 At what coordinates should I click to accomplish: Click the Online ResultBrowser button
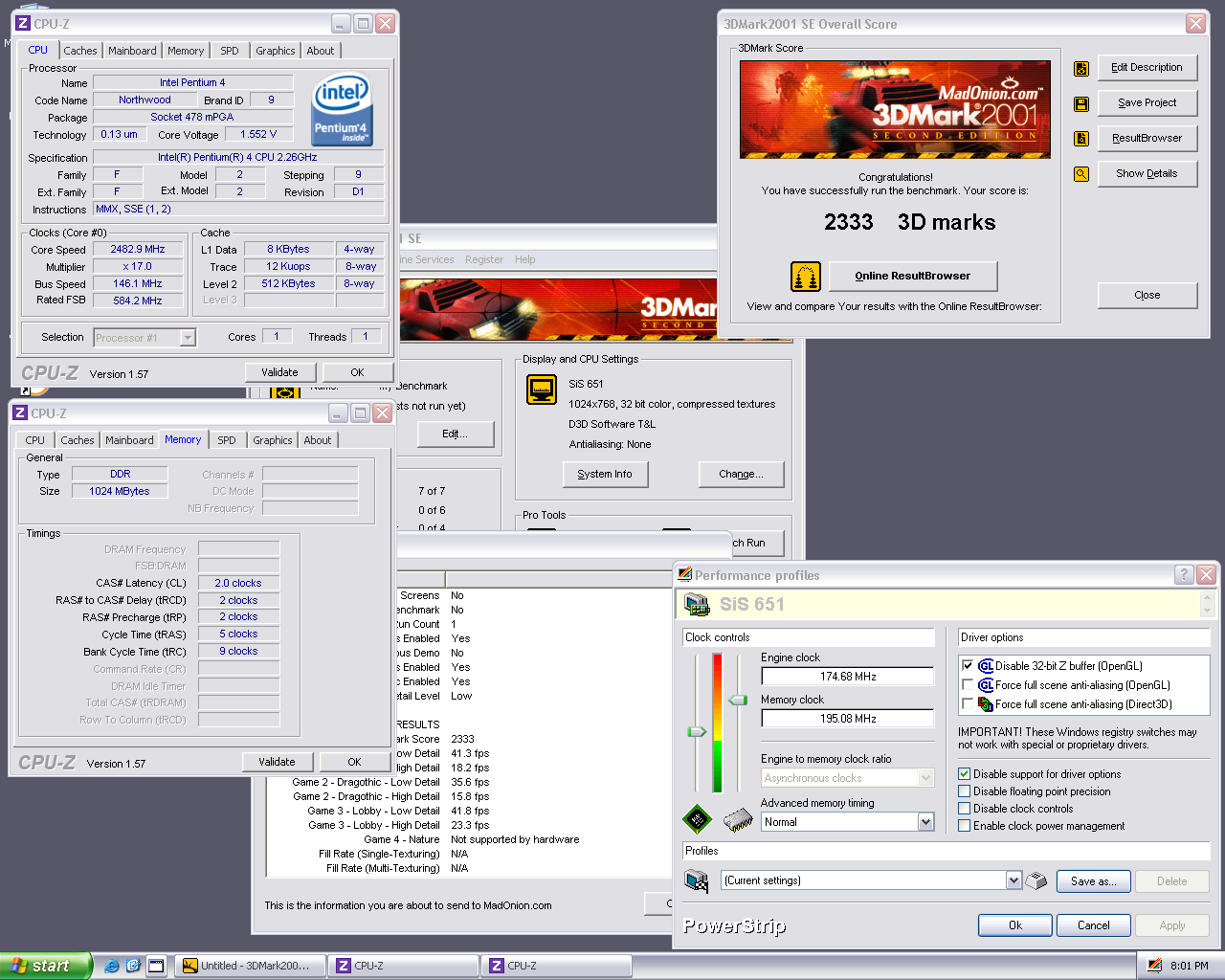(913, 277)
